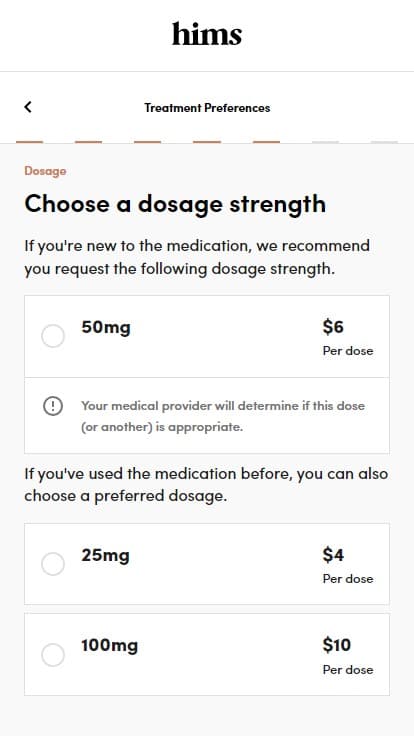This screenshot has height=736, width=414.
Task: Click the $6 per dose price
Action: tap(348, 338)
